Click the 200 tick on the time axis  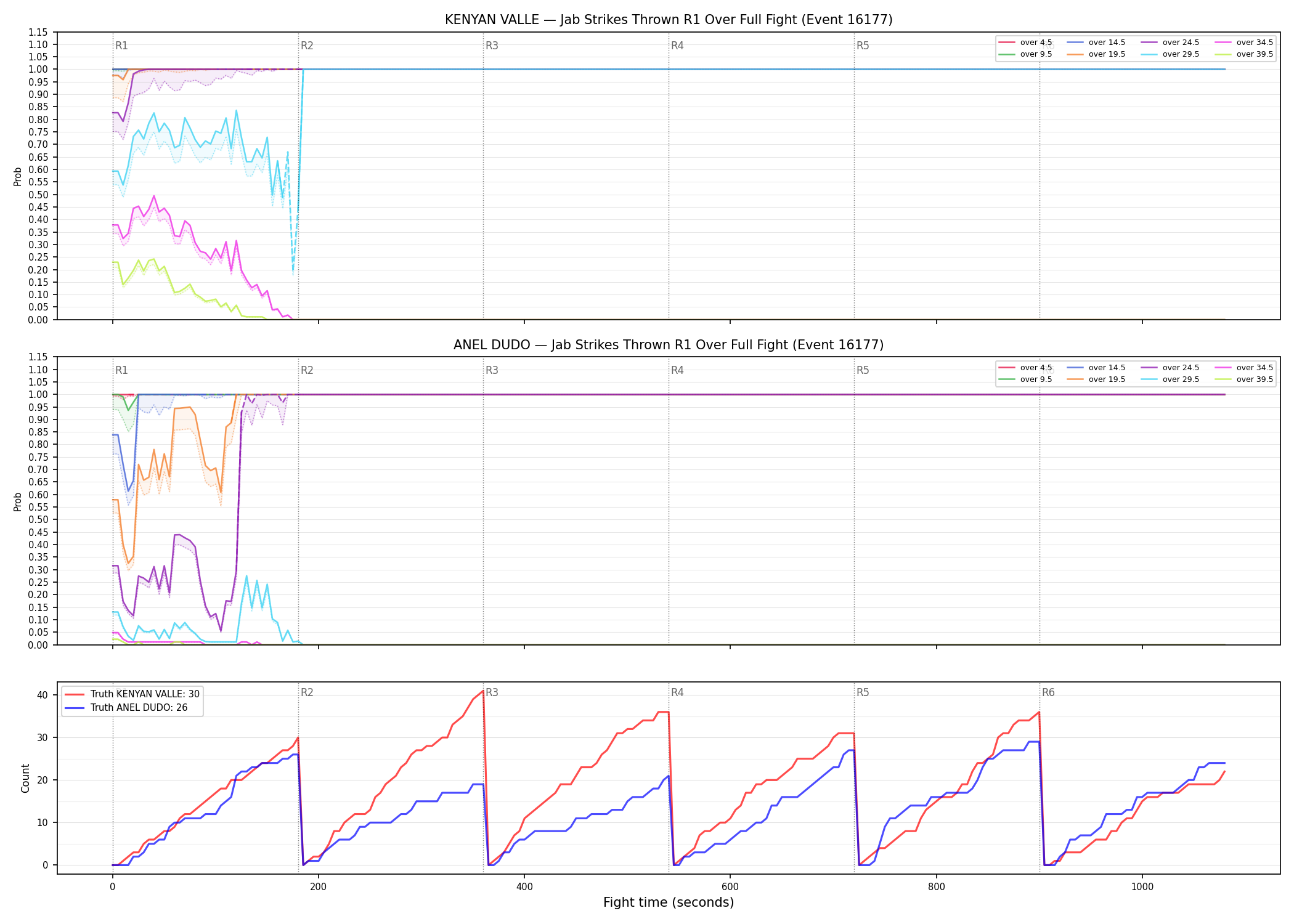pyautogui.click(x=318, y=887)
